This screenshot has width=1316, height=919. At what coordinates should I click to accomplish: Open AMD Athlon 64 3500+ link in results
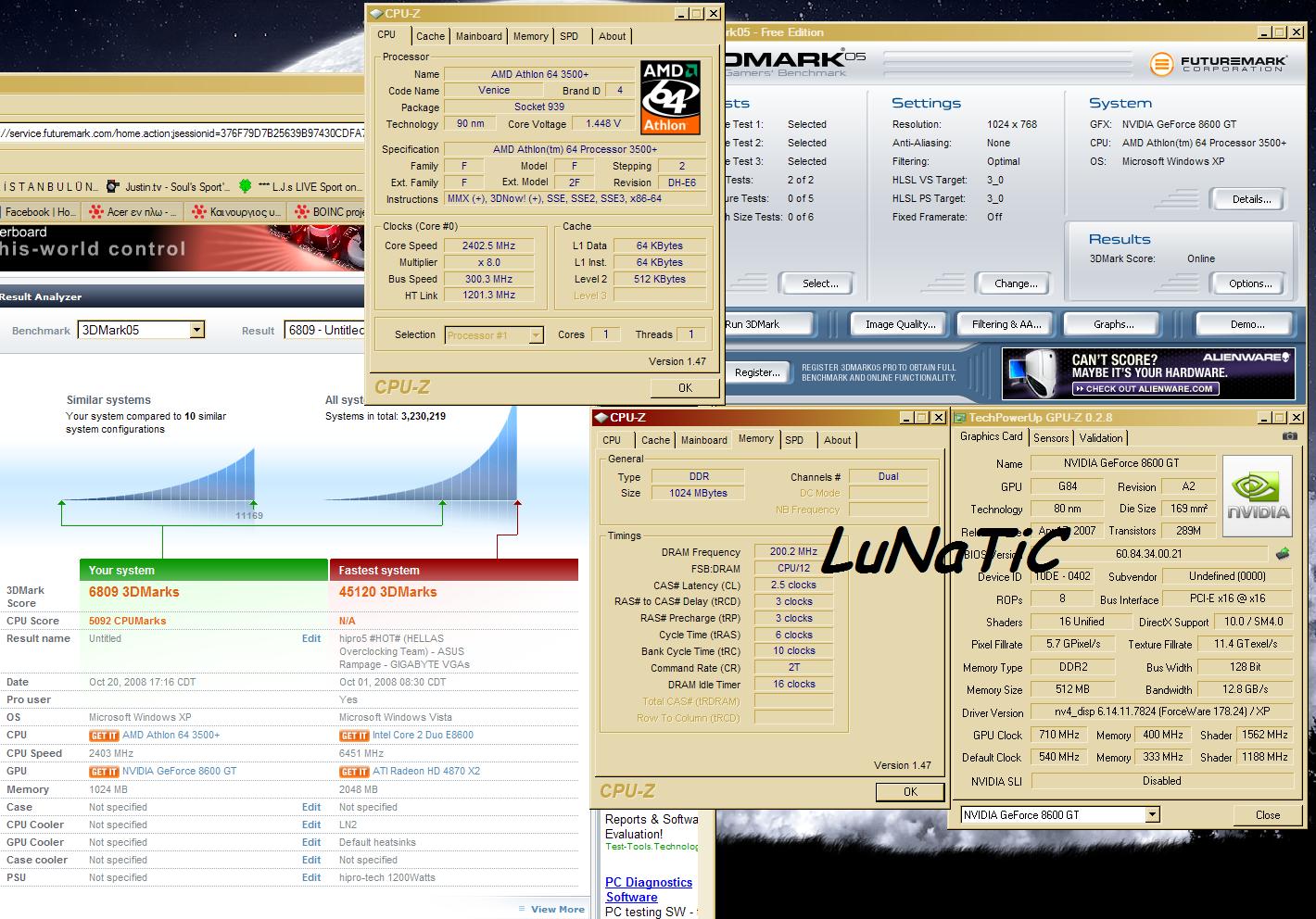tap(171, 735)
